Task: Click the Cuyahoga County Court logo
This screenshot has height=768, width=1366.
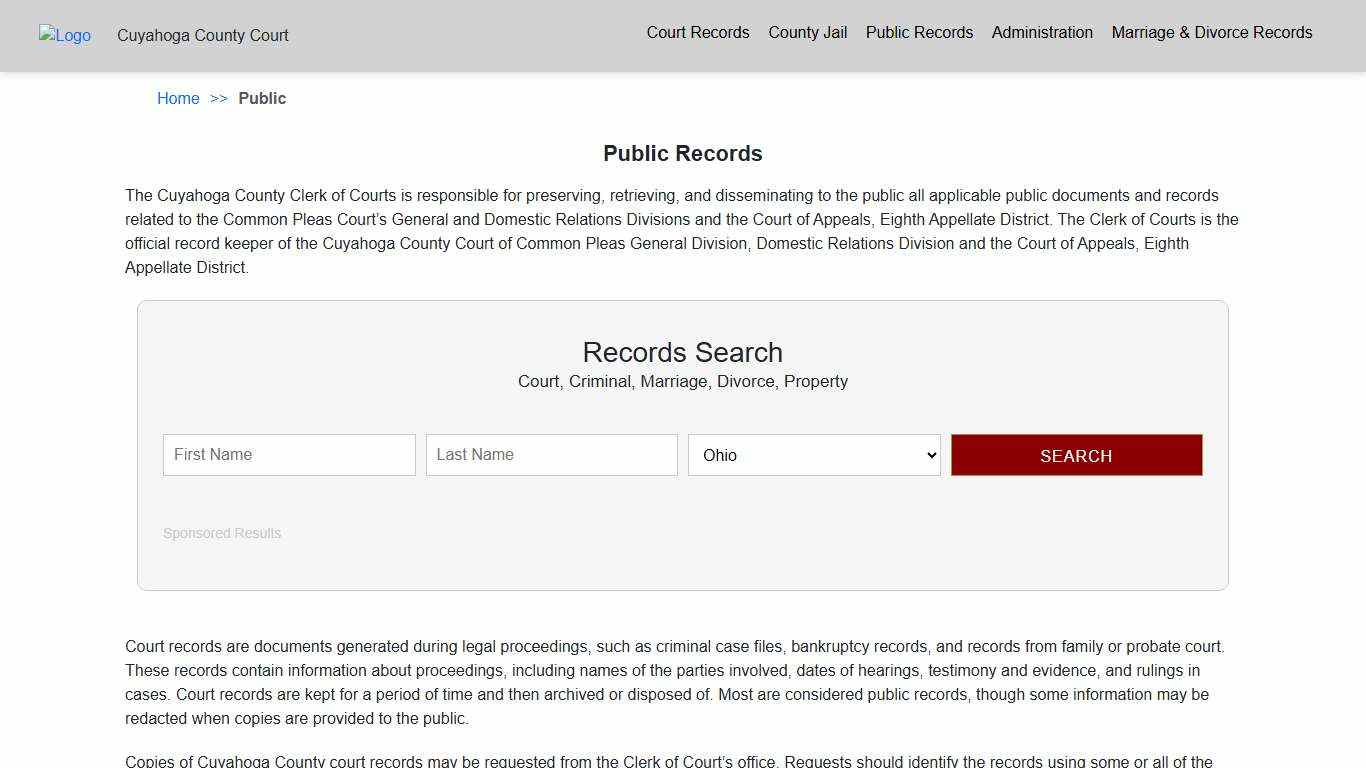Action: (x=64, y=36)
